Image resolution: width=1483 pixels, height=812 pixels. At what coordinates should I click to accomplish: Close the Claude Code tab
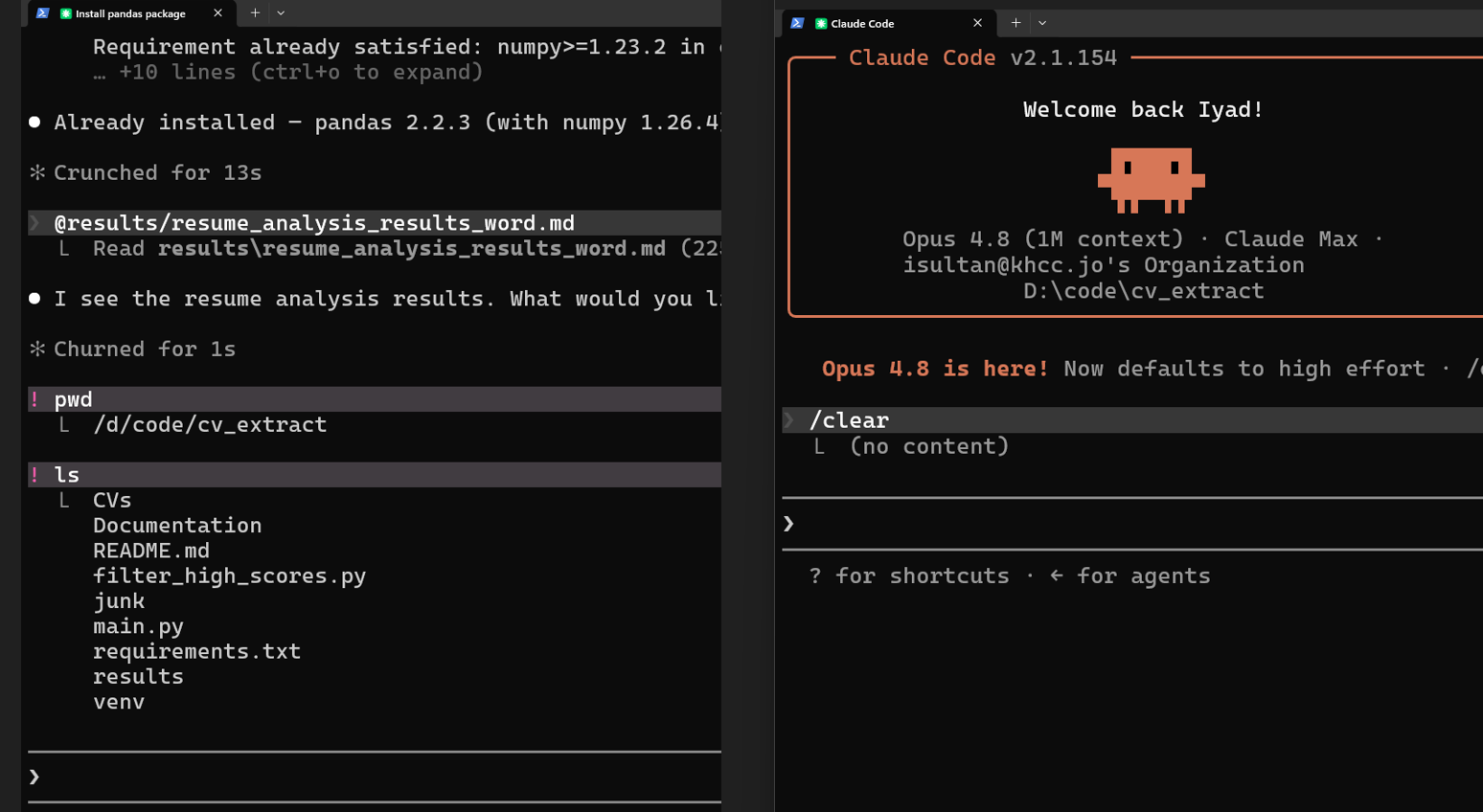pyautogui.click(x=977, y=23)
